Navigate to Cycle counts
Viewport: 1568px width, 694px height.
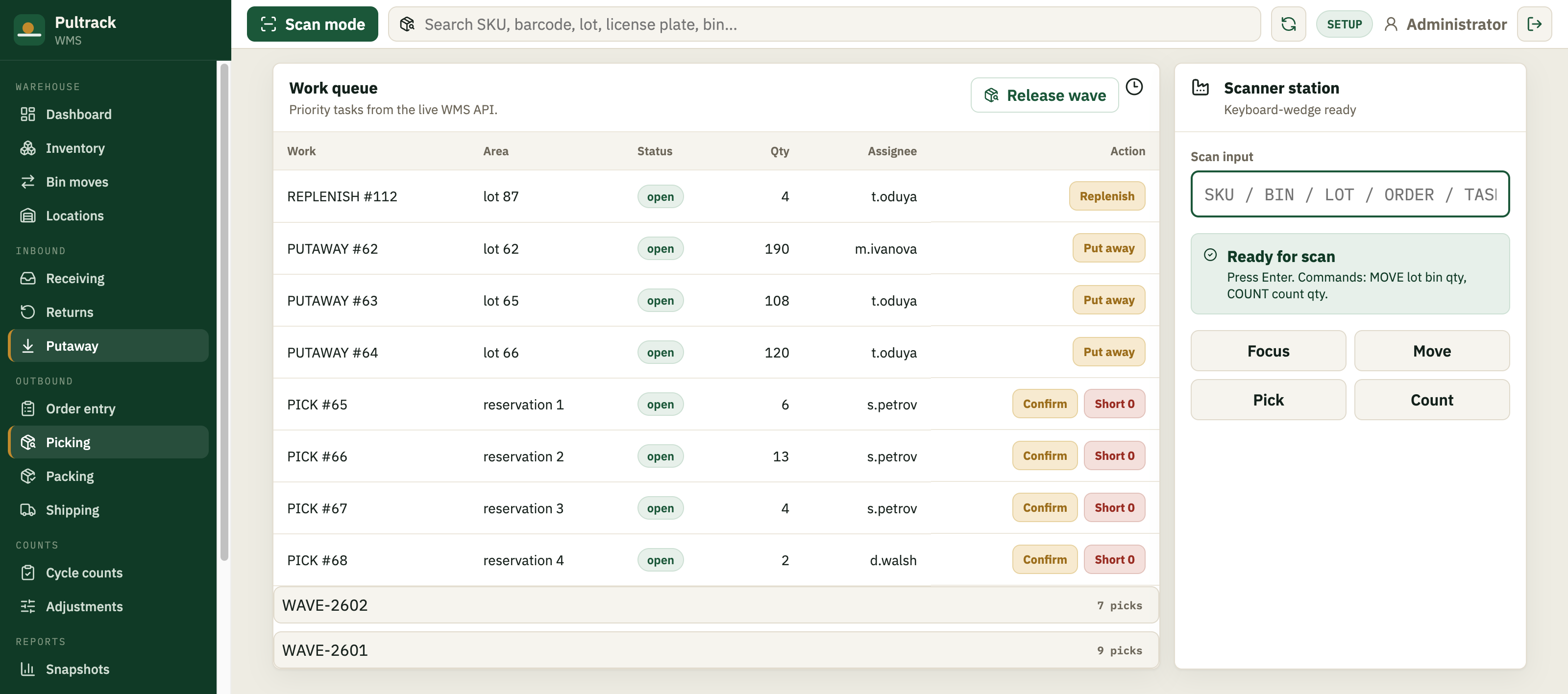[108, 573]
